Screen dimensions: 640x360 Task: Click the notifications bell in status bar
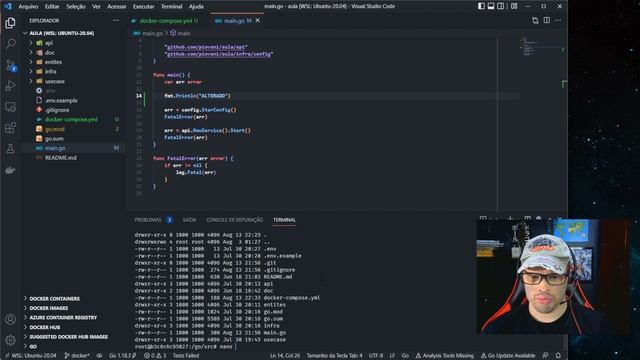coord(558,356)
